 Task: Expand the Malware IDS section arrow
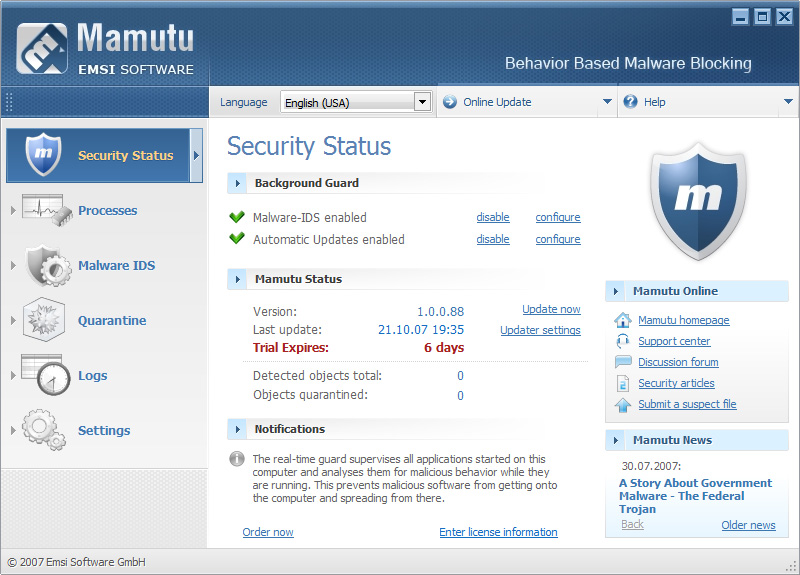[13, 265]
